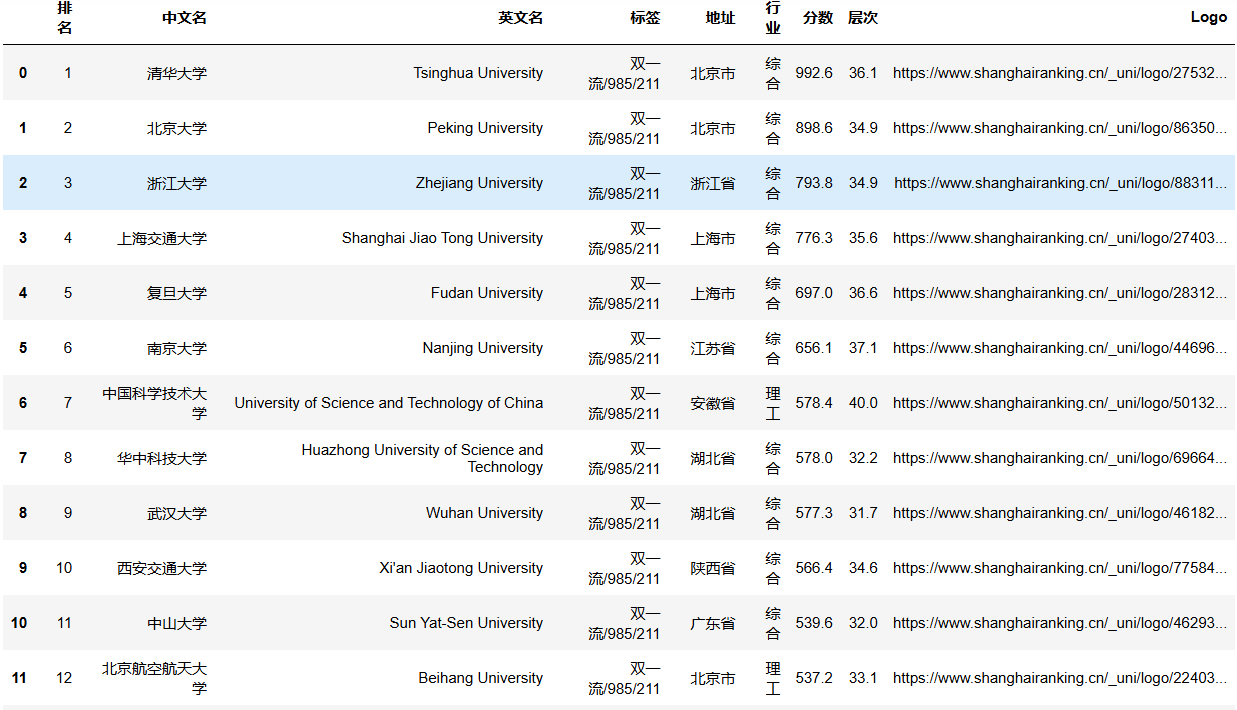
Task: Click the logo URL ending 27532...
Action: (1060, 73)
